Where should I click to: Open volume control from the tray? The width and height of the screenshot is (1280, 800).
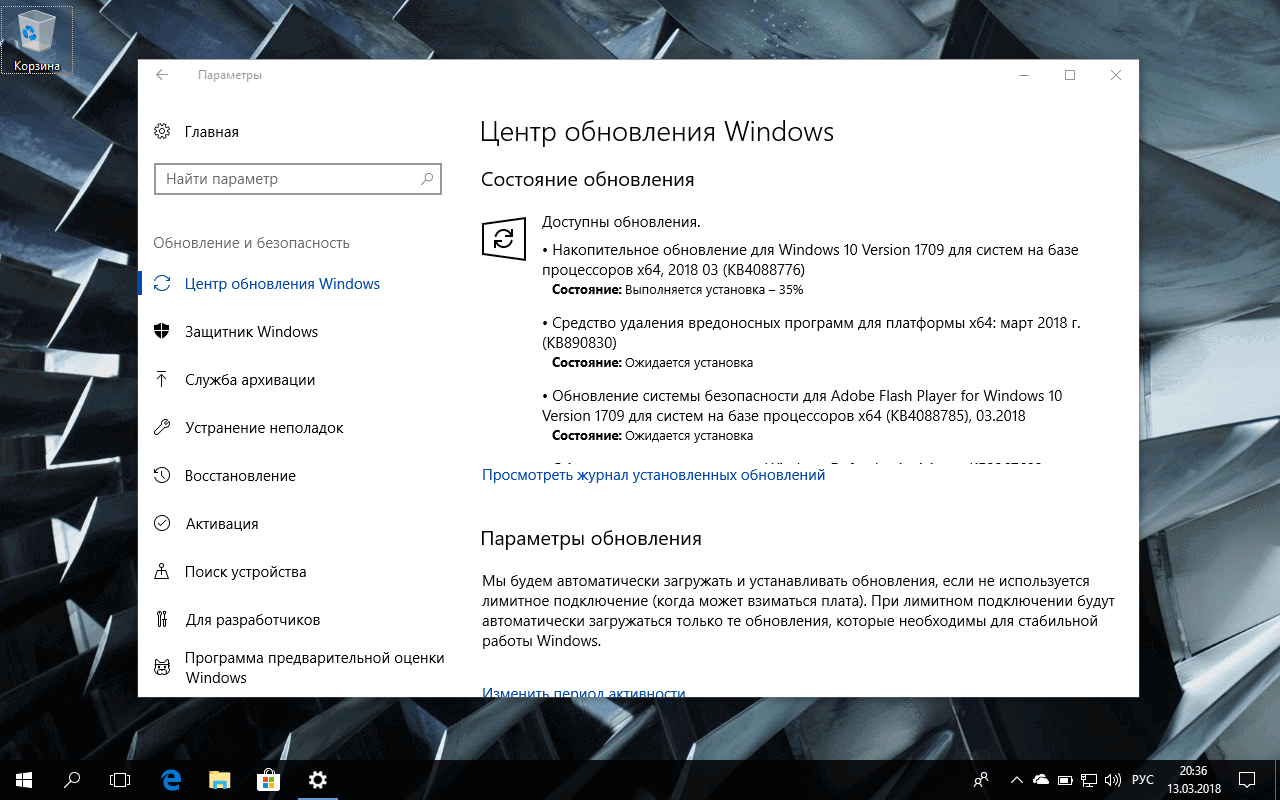[1113, 779]
